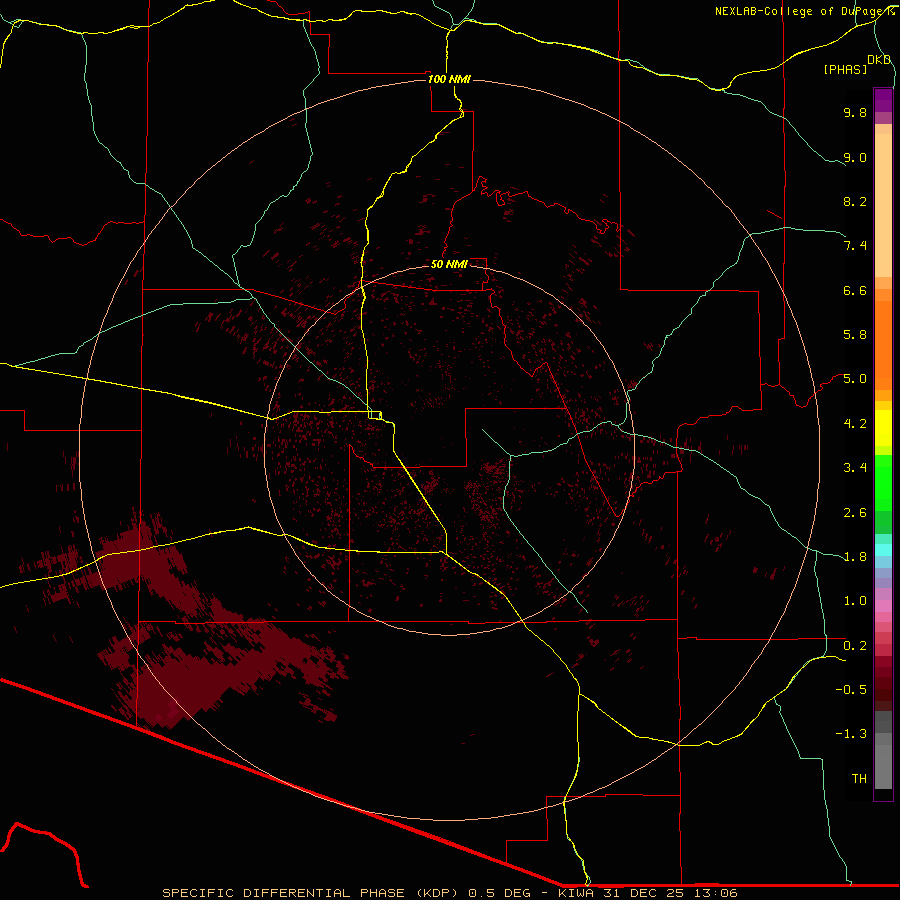900x900 pixels.
Task: Click the 50 NMI range ring label
Action: tap(449, 264)
